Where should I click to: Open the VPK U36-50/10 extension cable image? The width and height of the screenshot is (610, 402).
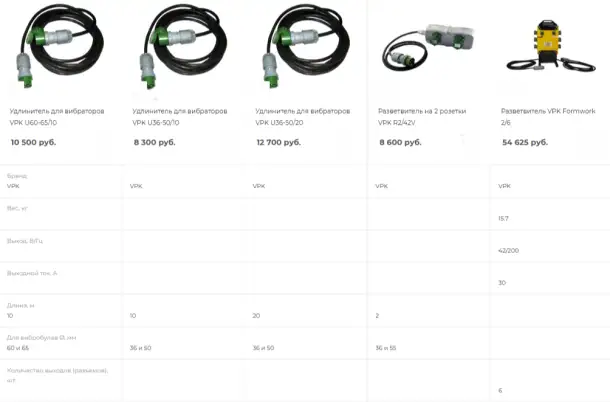[184, 46]
